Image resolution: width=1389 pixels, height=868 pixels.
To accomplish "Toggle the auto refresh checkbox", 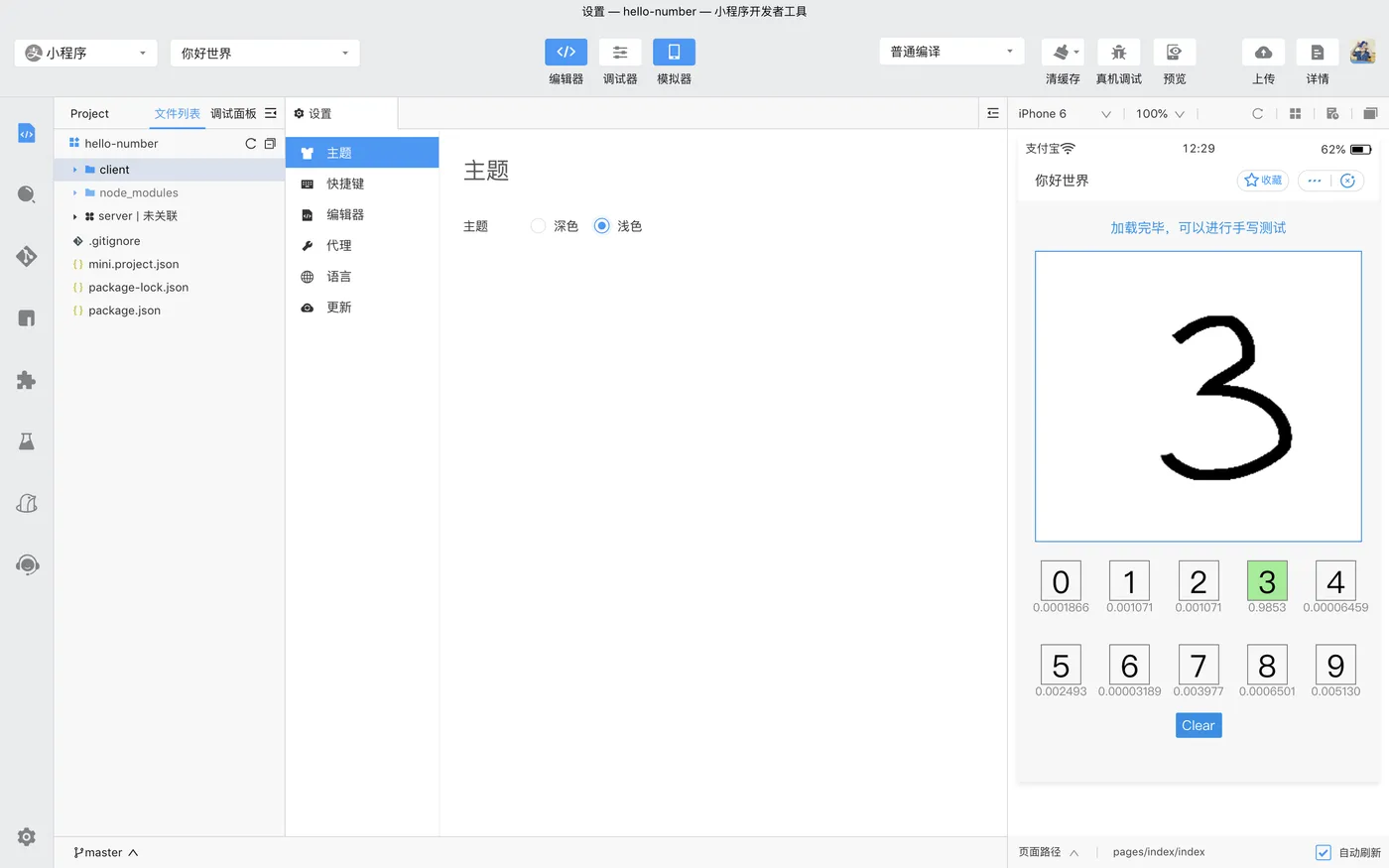I will [1324, 852].
